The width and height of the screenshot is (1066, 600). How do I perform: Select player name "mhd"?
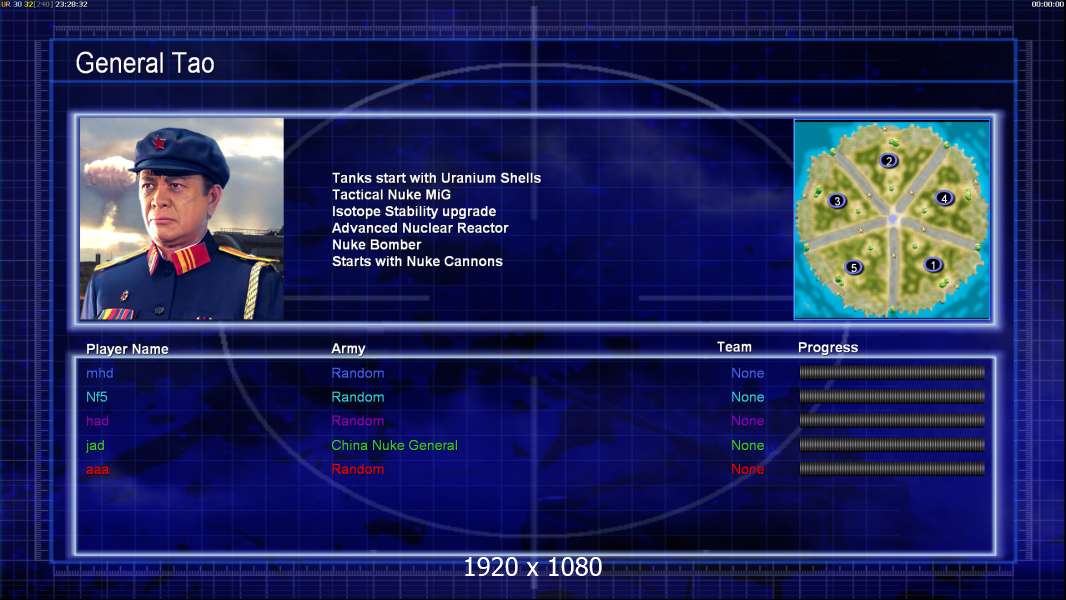100,373
